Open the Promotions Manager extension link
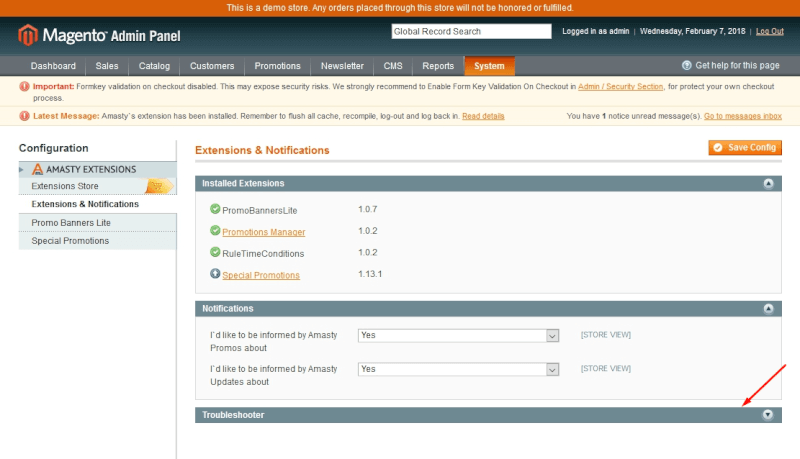 (x=264, y=232)
